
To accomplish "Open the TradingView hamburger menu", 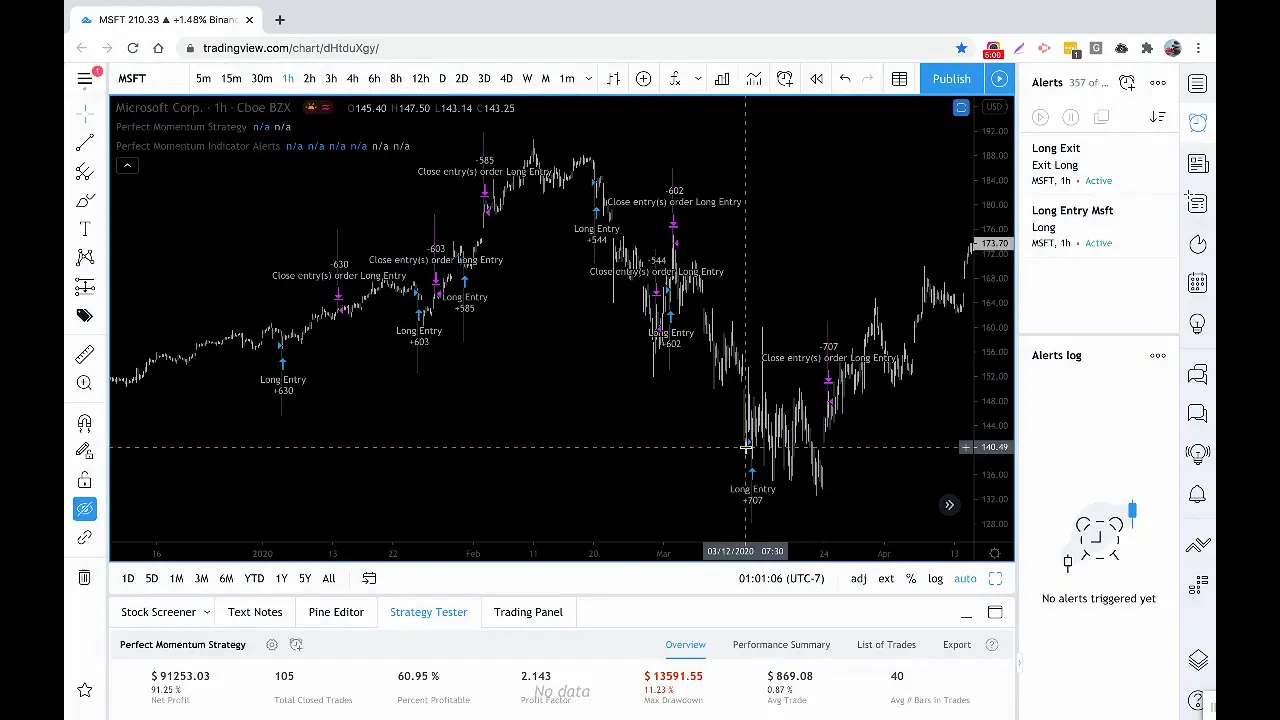I will click(x=85, y=78).
